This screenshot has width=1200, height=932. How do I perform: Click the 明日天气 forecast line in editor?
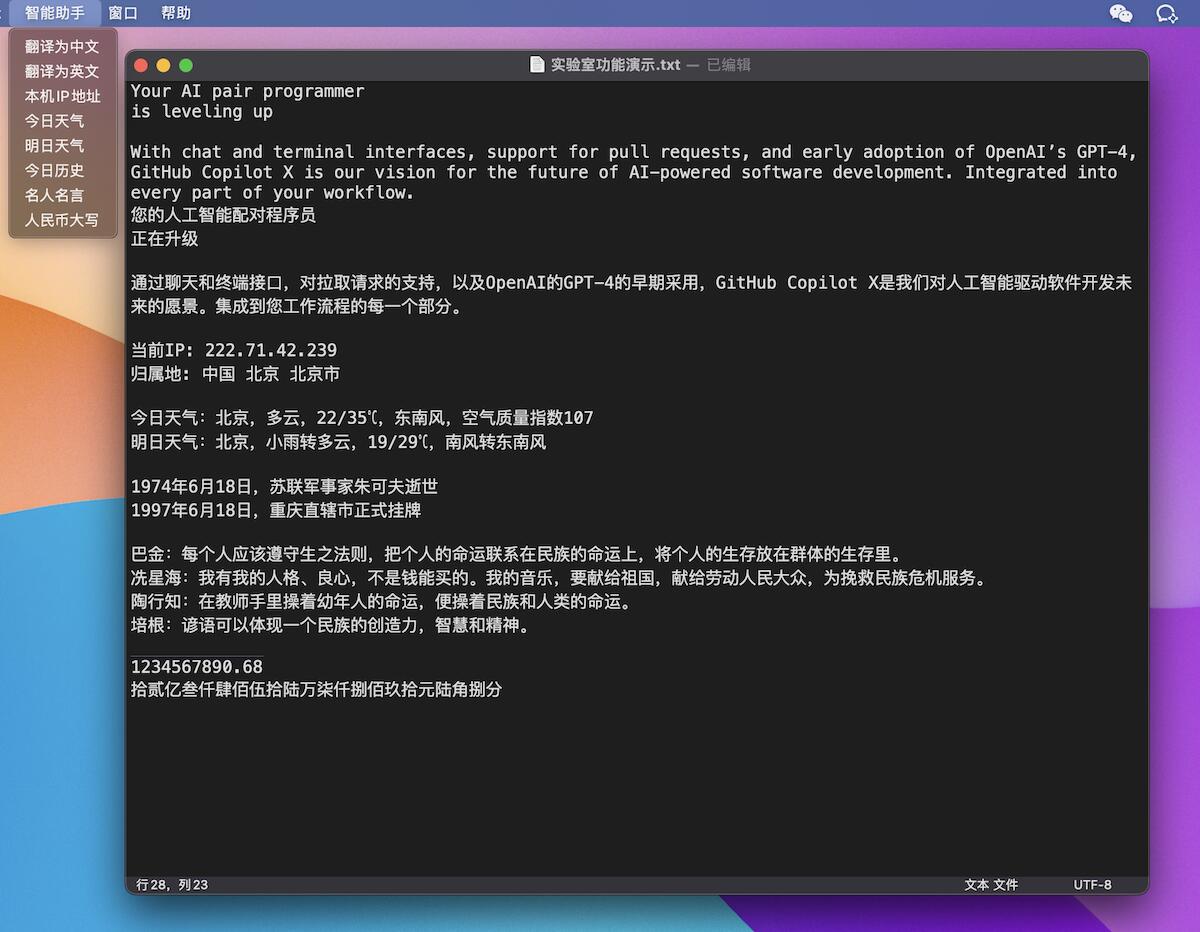339,442
